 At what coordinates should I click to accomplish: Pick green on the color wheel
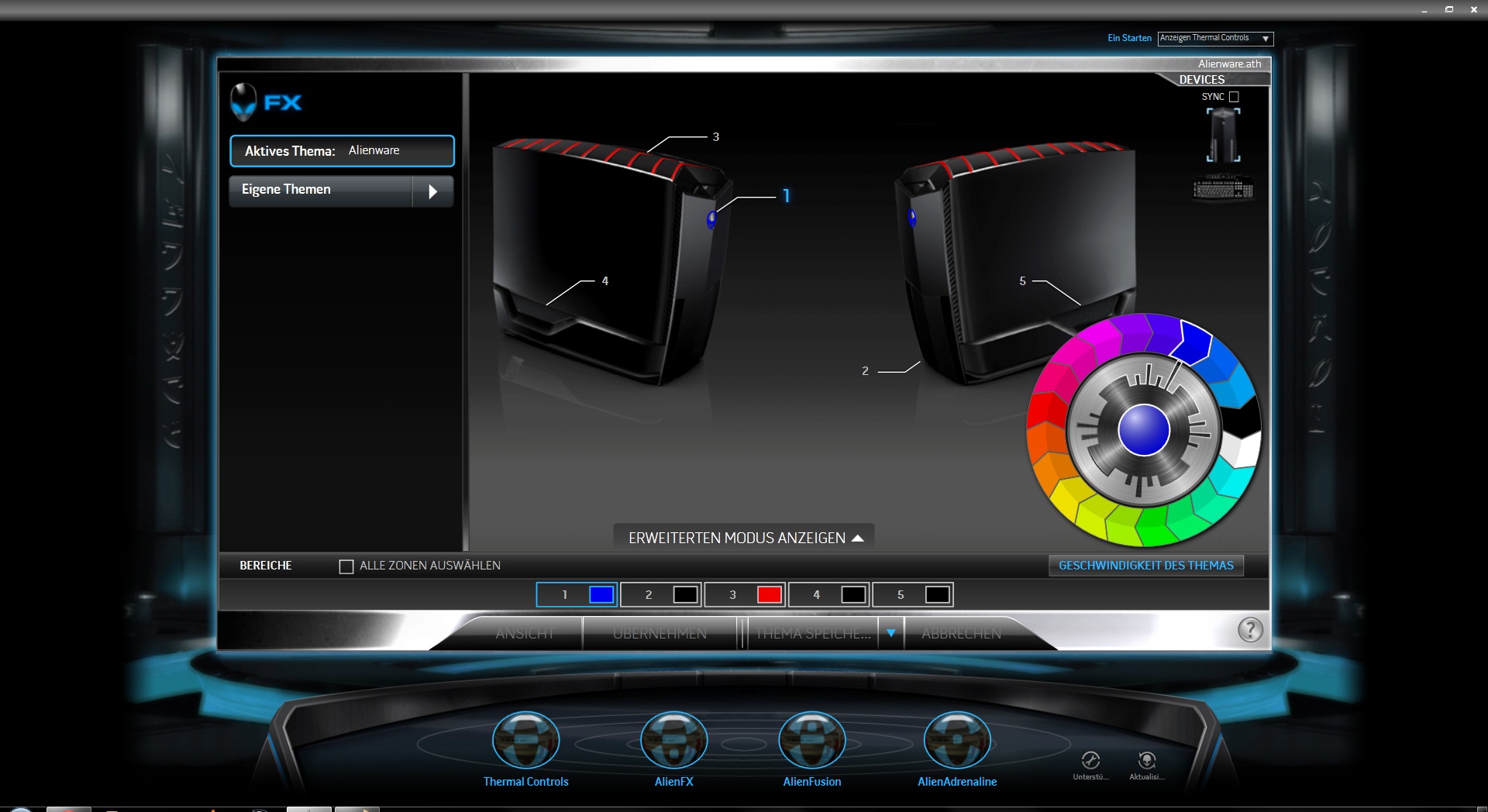pyautogui.click(x=1152, y=525)
